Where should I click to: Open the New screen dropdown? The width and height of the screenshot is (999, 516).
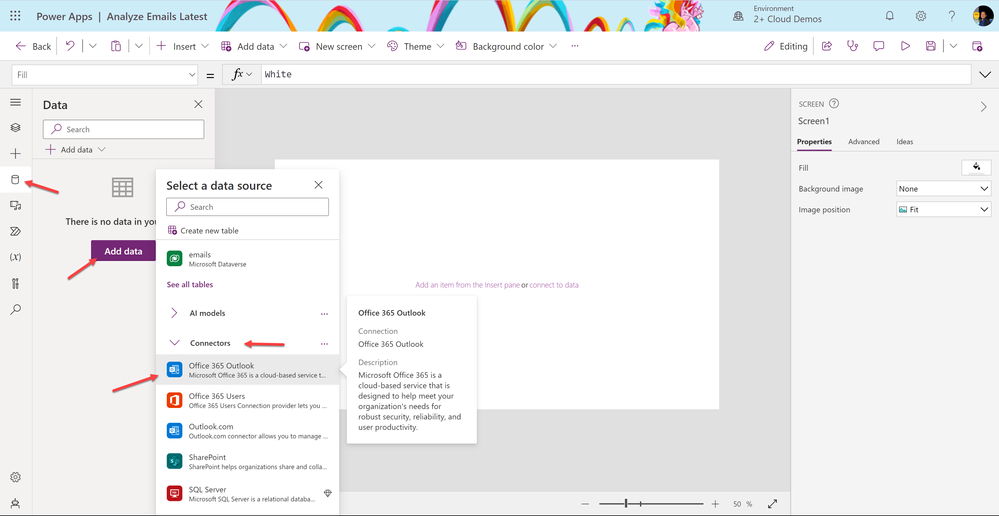coord(337,46)
